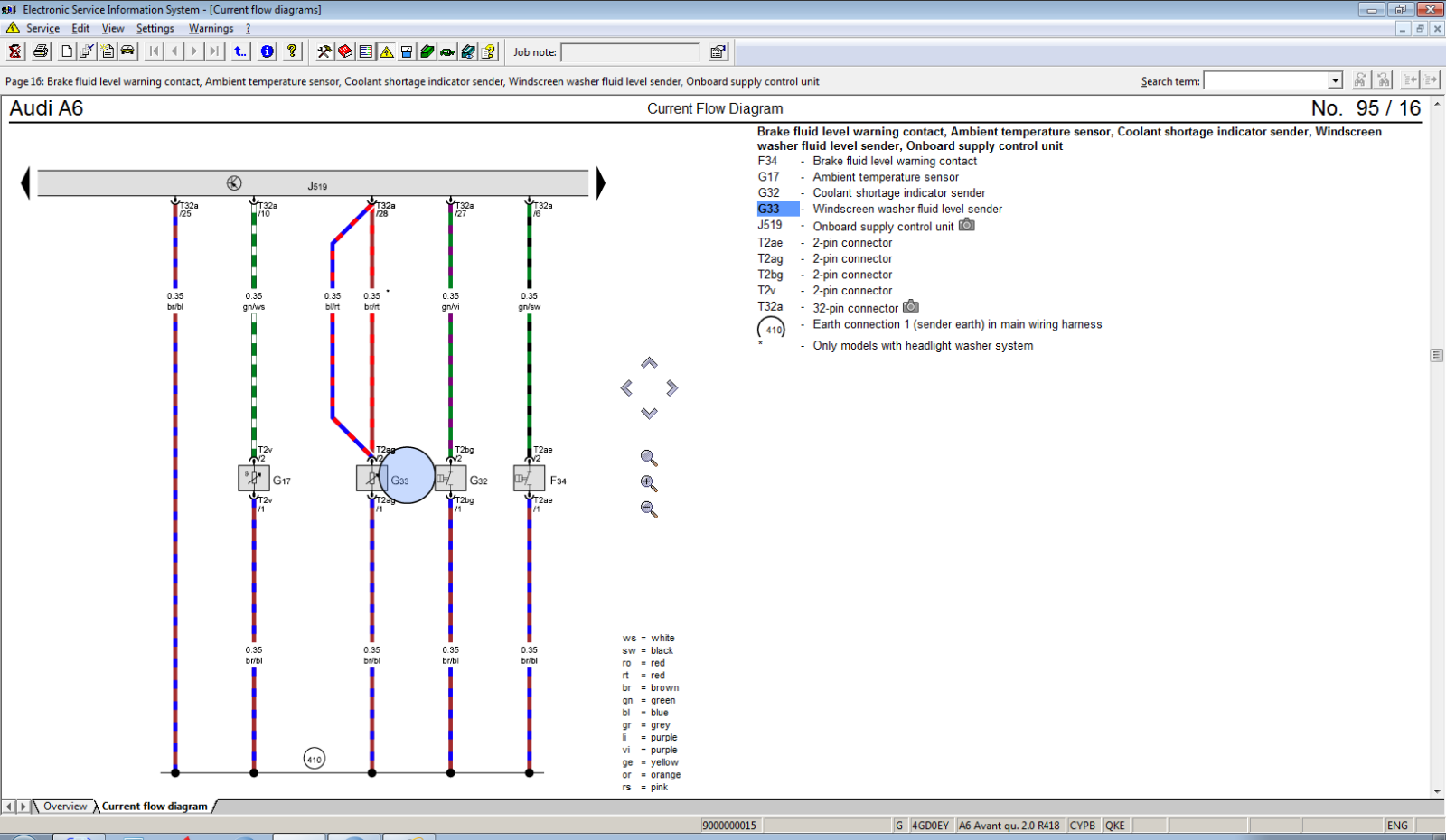Screen dimensions: 1446x840
Task: Click the previous diagram page black arrow
Action: 25,182
